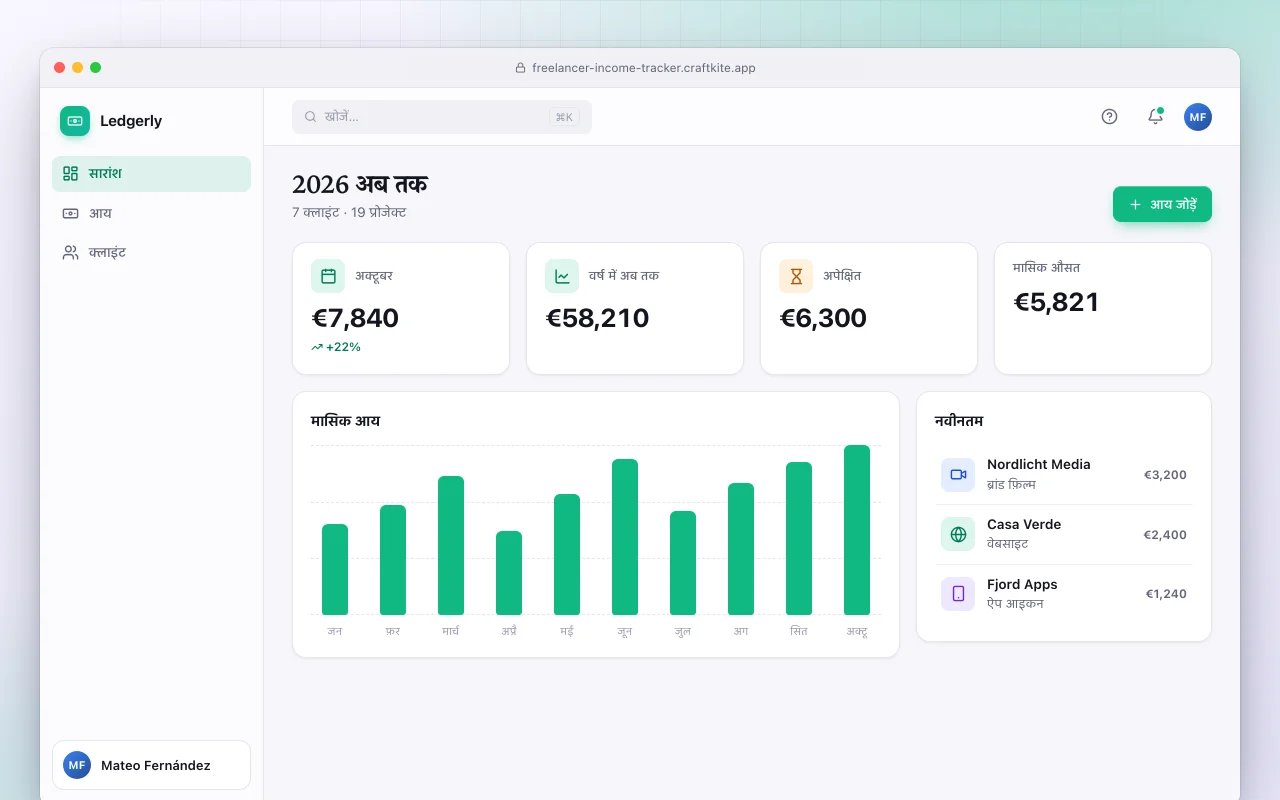Click the URL freelancer-income-tracker.craftkite.app
Screen dimensions: 1280x800
[644, 68]
